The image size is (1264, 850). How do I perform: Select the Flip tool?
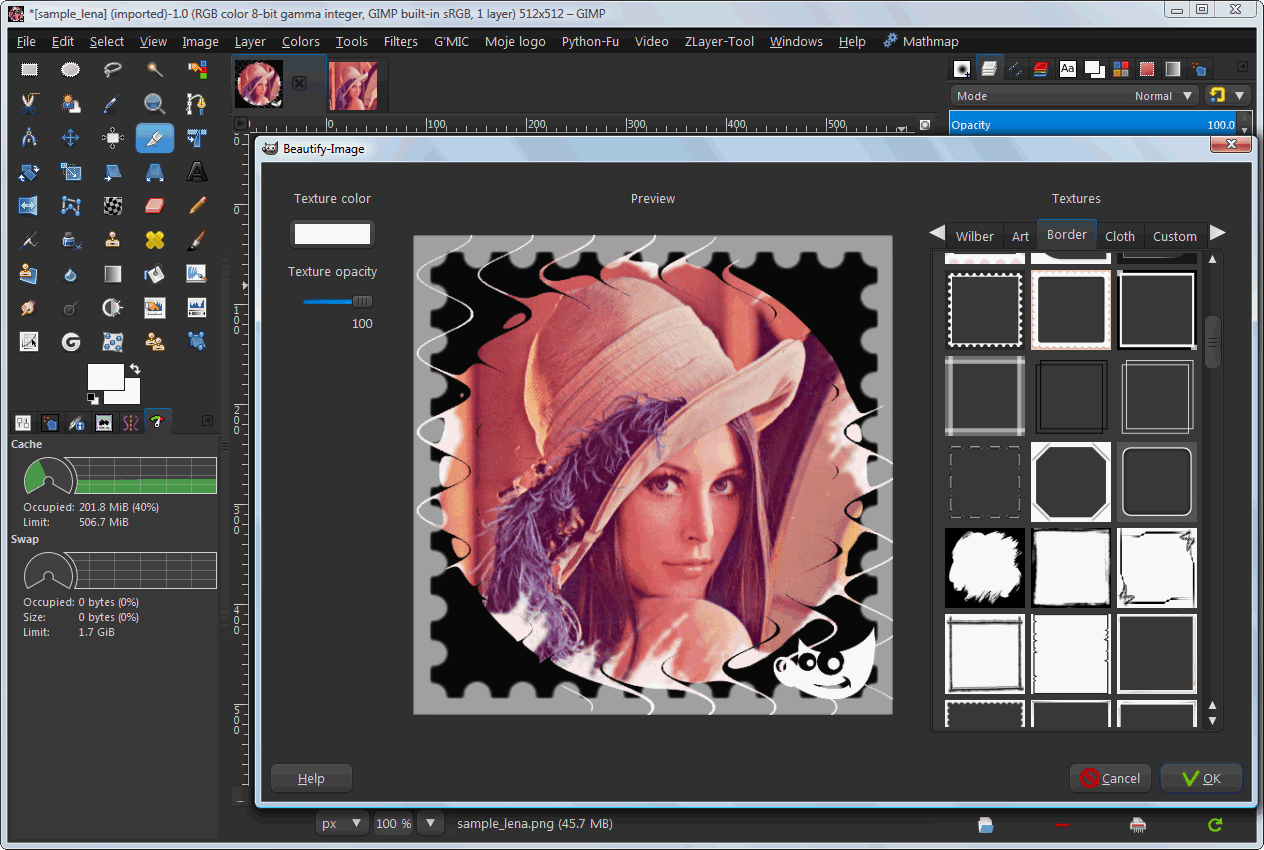coord(29,206)
